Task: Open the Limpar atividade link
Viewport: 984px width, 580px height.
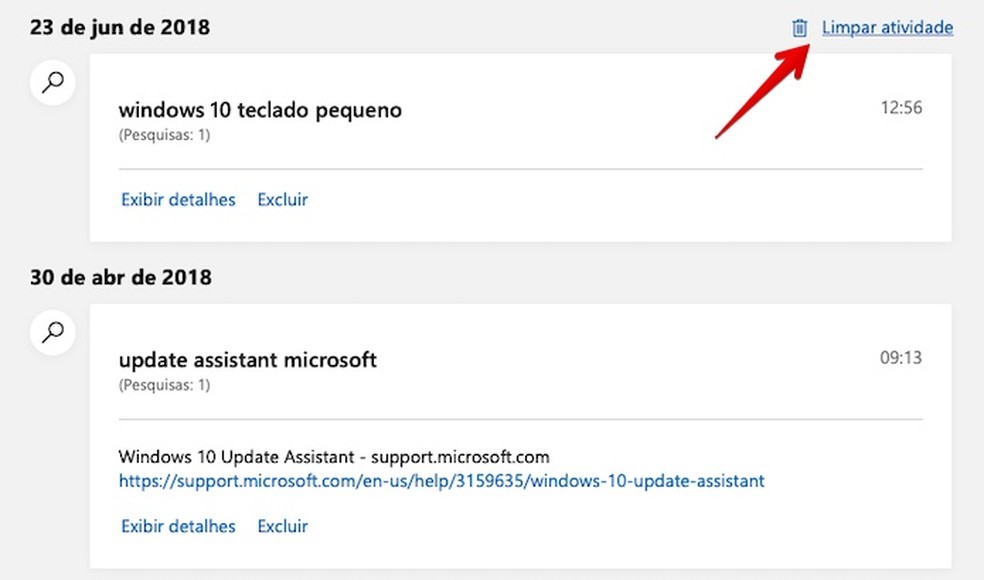Action: point(887,28)
